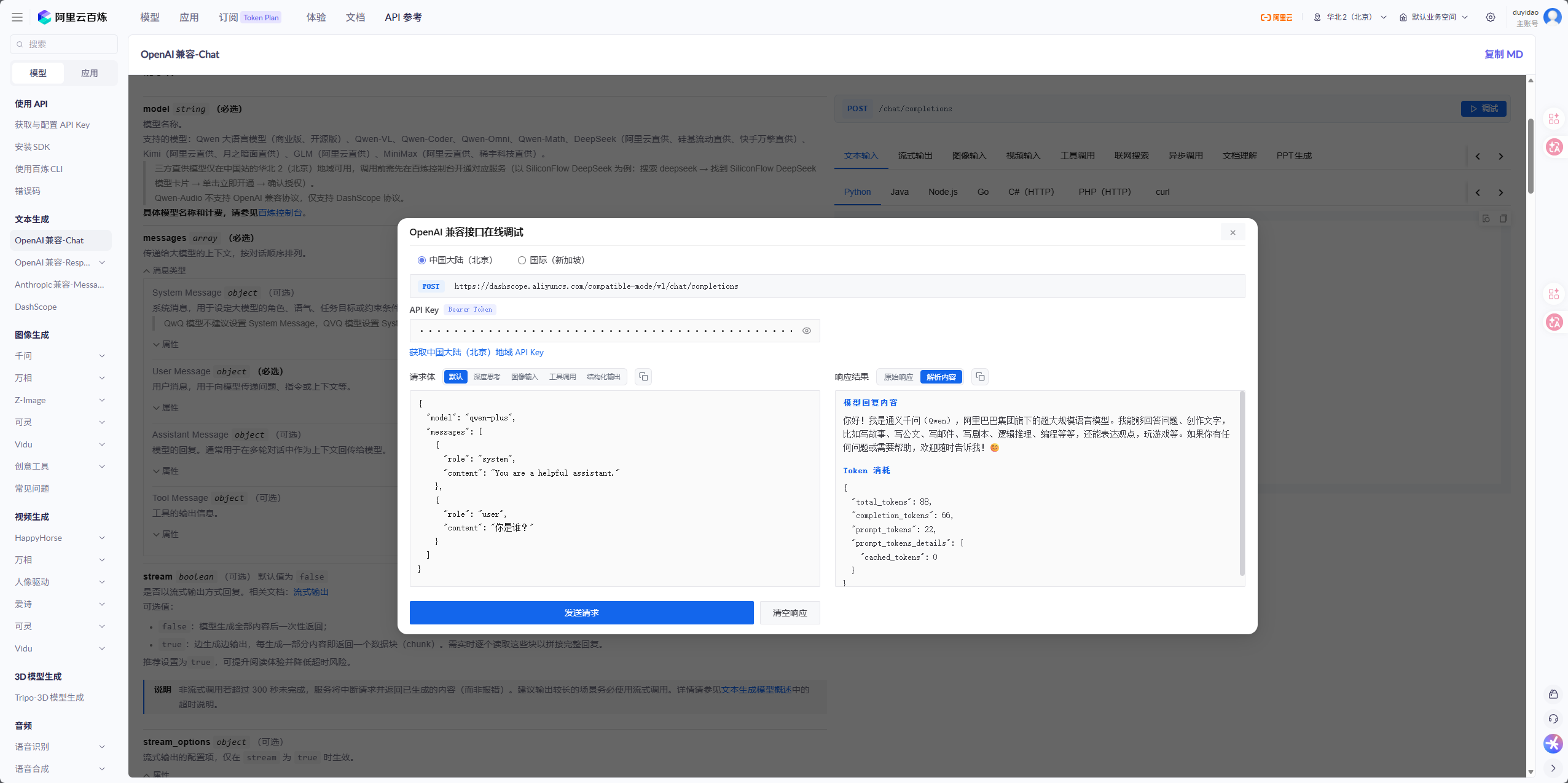Switch response view to 原始响应
This screenshot has width=1568, height=783.
point(898,377)
